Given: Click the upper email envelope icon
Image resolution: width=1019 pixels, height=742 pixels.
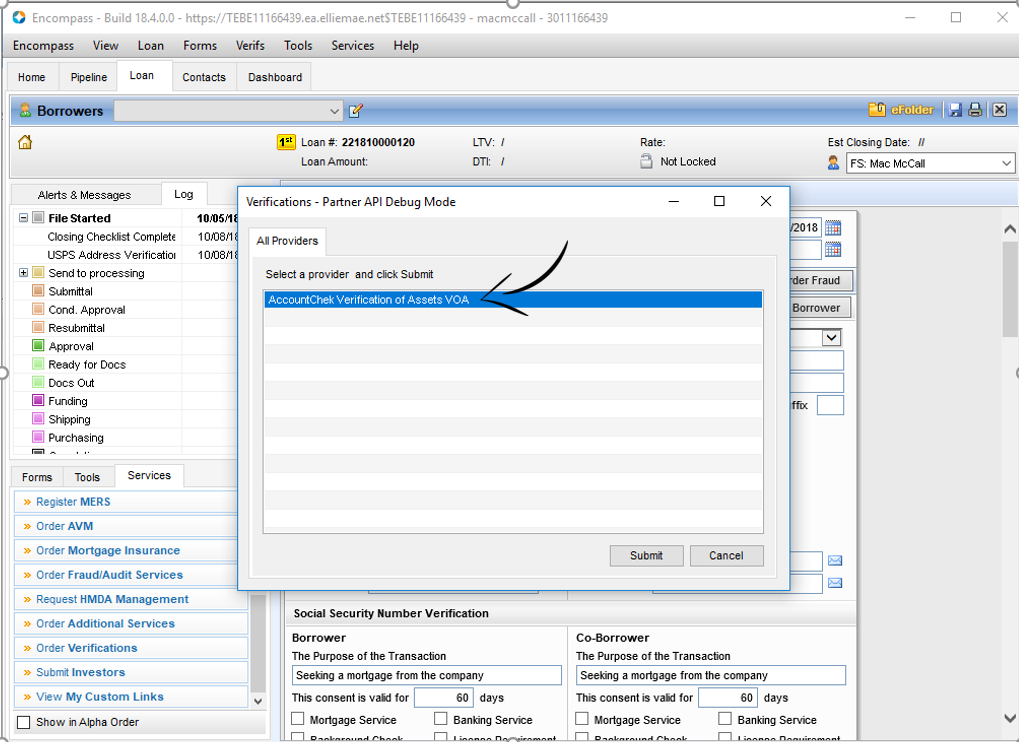Looking at the screenshot, I should point(835,560).
